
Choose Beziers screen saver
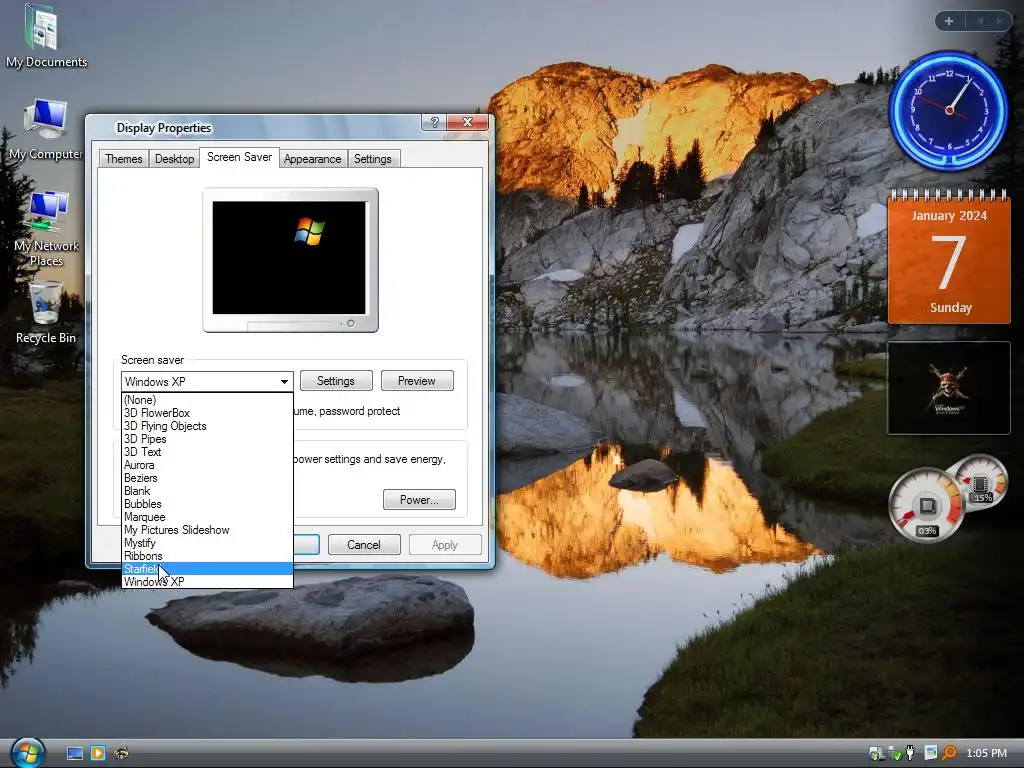(x=207, y=478)
